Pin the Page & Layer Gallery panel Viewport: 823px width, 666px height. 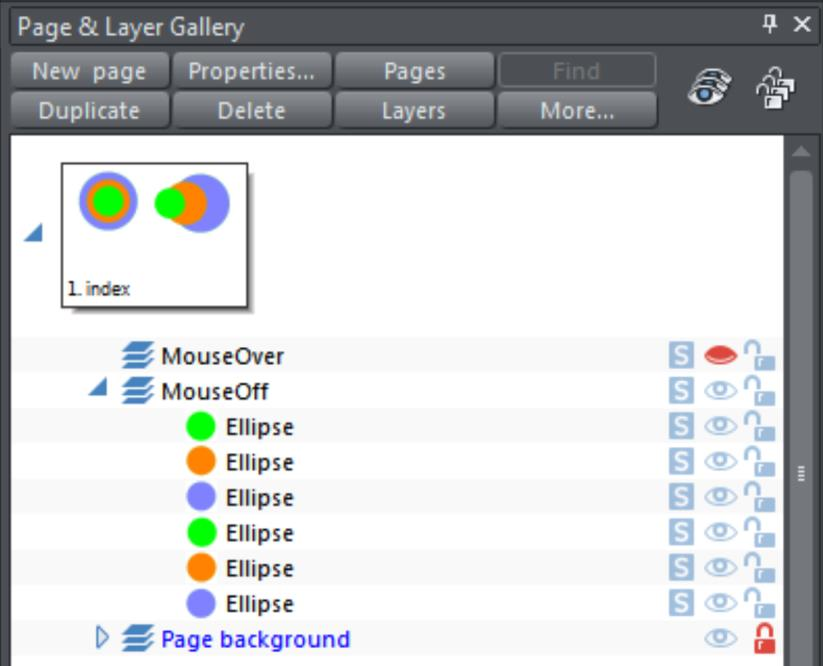pyautogui.click(x=769, y=24)
